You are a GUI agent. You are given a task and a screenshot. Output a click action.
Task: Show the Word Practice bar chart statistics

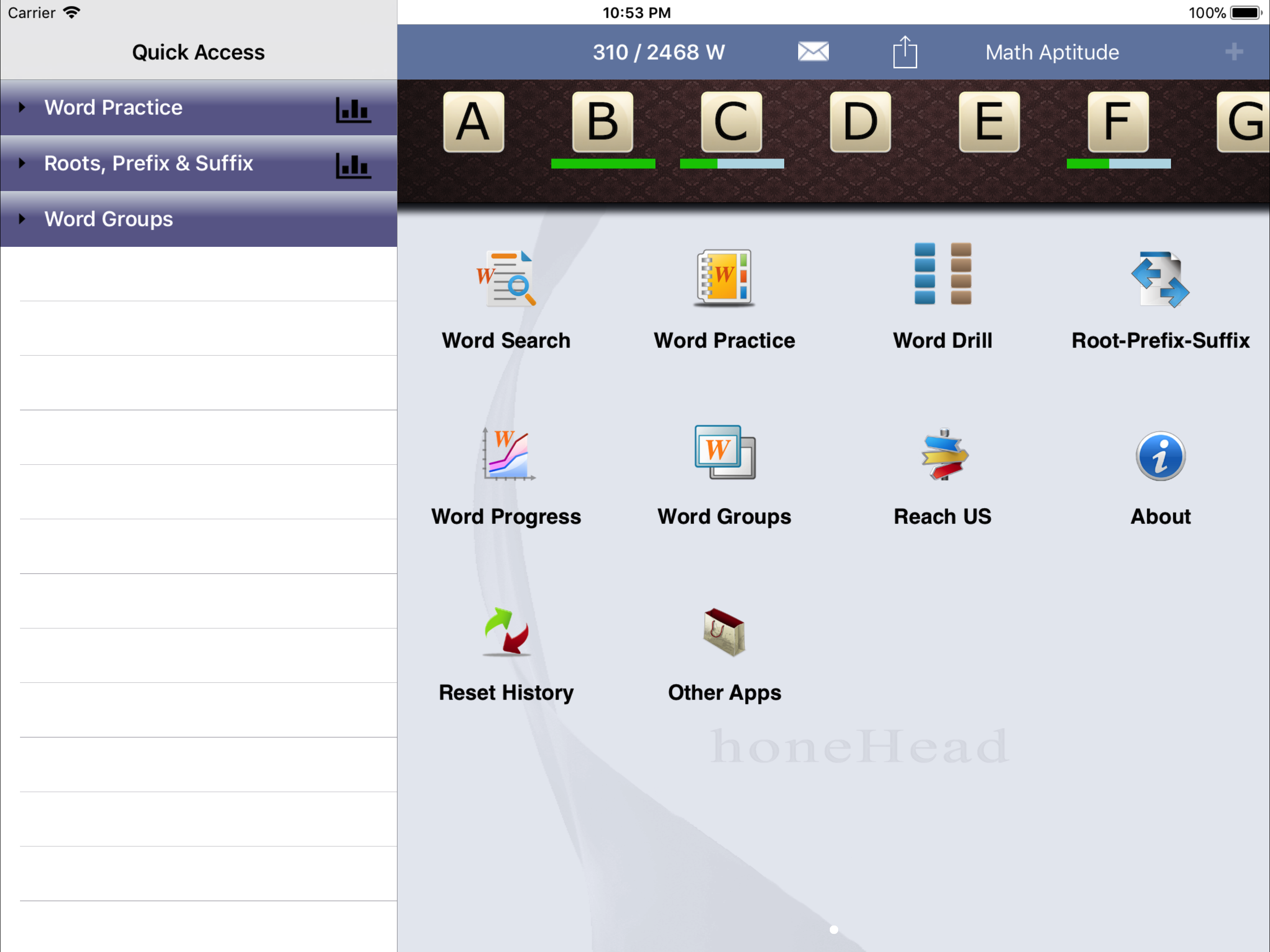coord(352,109)
